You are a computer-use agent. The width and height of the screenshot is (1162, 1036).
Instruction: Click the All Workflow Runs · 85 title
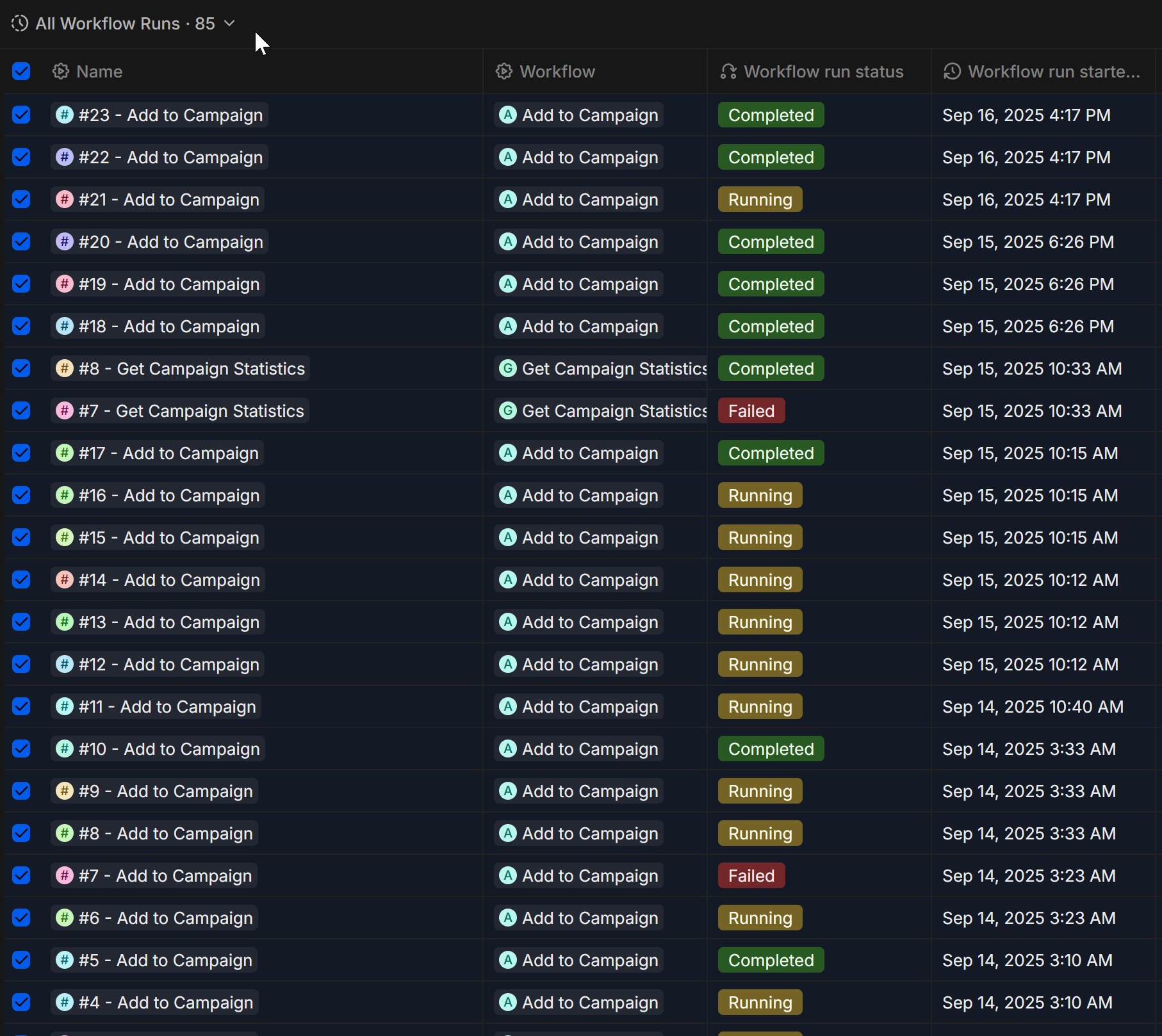pos(125,24)
